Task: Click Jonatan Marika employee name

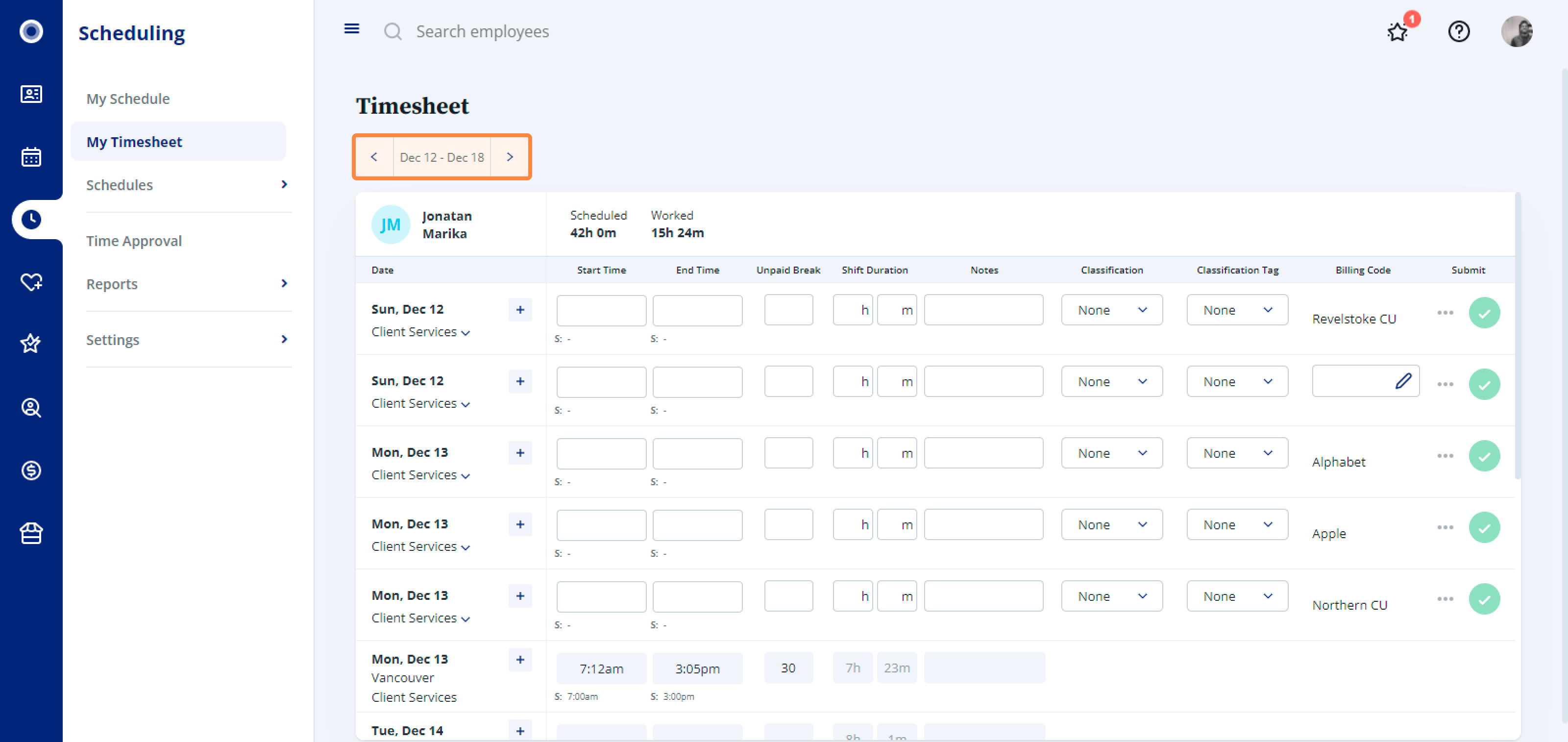Action: (447, 224)
